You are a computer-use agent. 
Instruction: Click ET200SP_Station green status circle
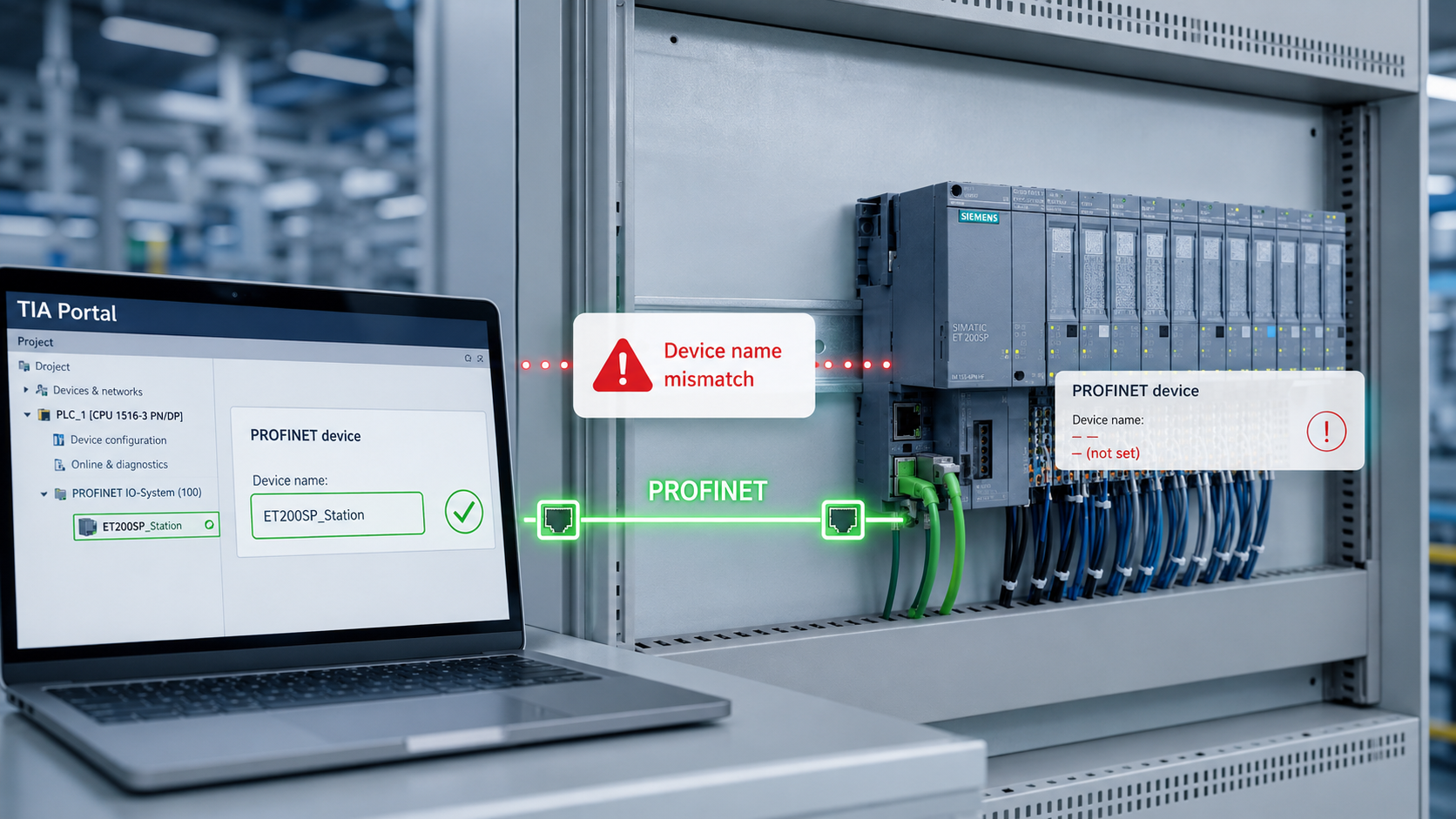[209, 525]
